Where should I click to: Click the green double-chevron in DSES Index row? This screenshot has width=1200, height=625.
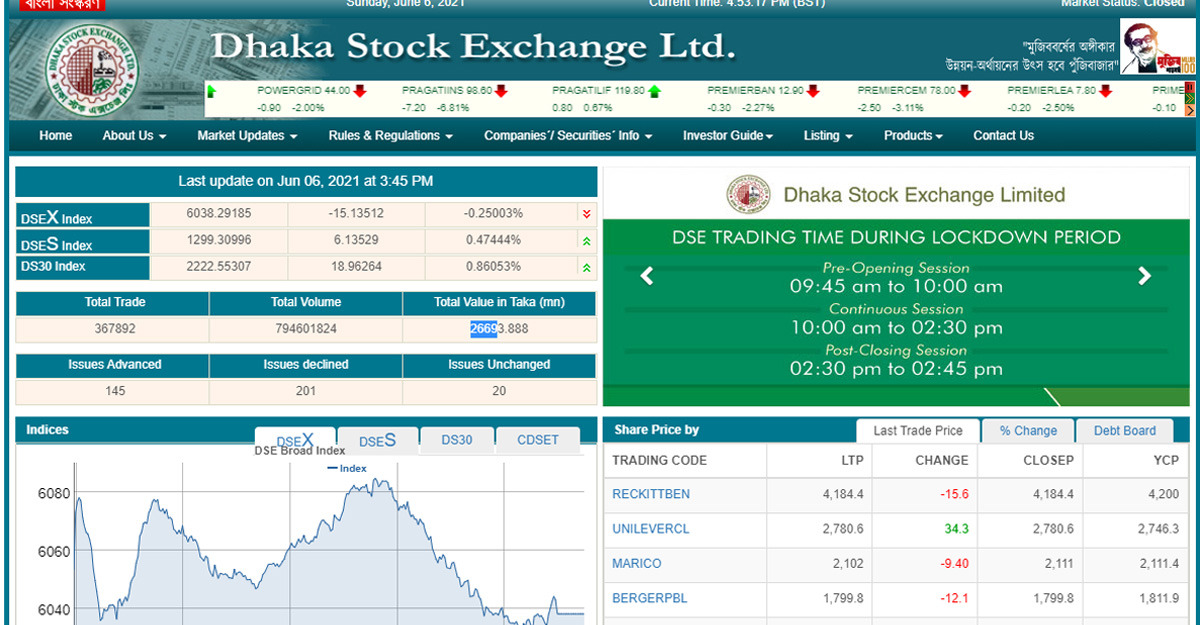(x=586, y=241)
